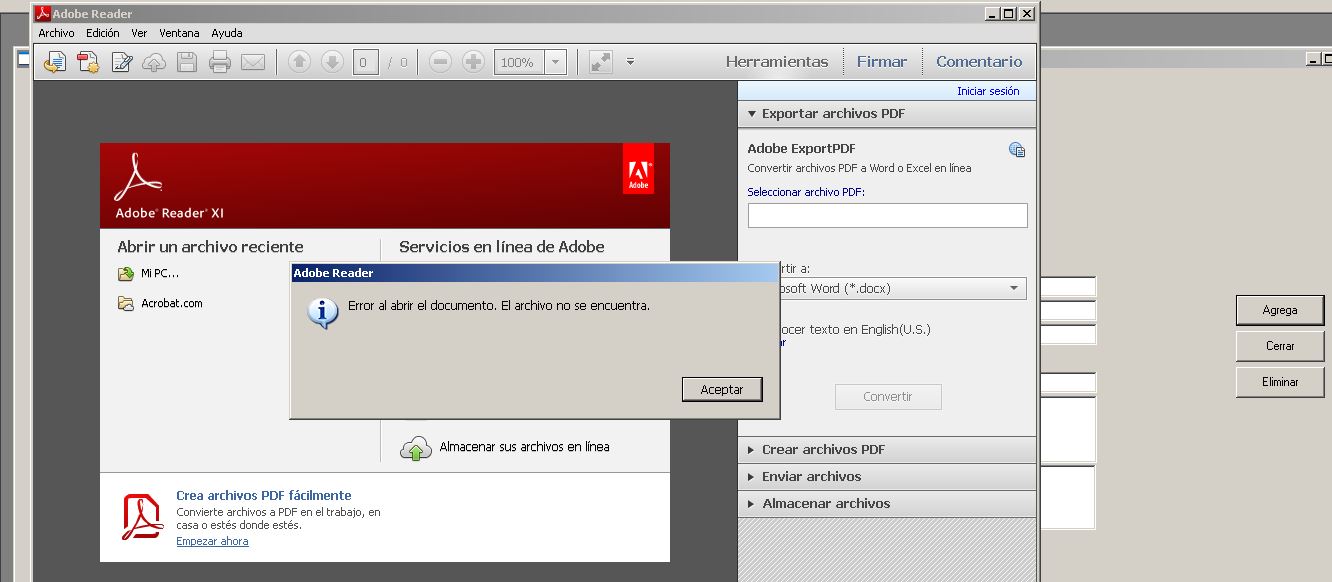1332x582 pixels.
Task: Open the 100% zoom level dropdown
Action: tap(556, 62)
